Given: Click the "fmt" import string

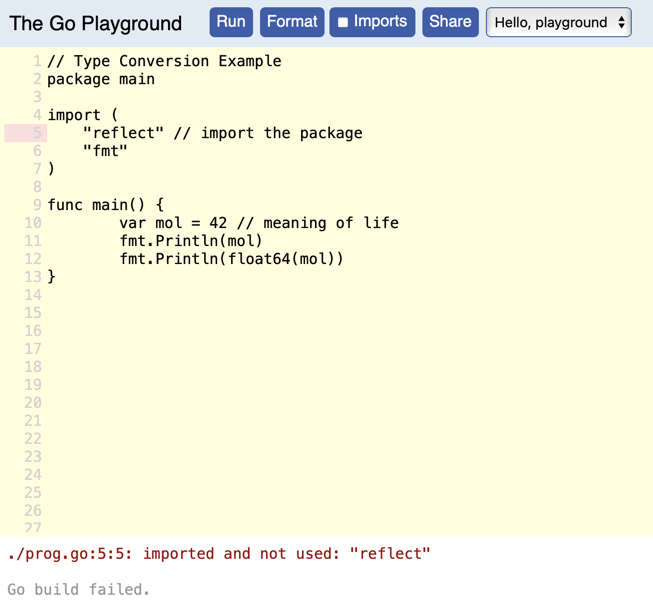Looking at the screenshot, I should 105,151.
